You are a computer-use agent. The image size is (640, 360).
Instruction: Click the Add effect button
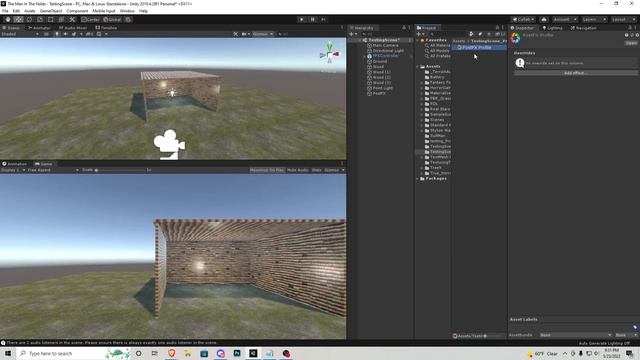pos(576,73)
